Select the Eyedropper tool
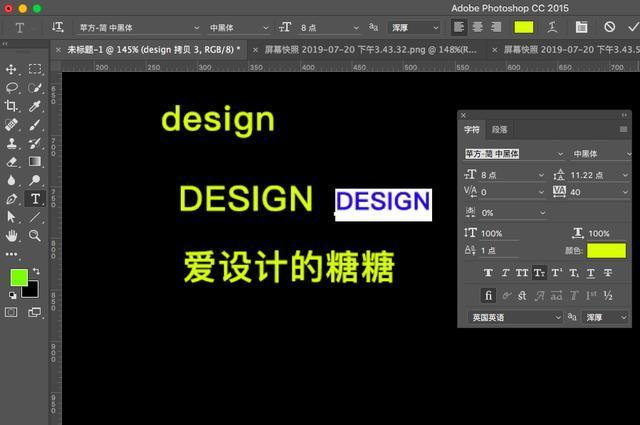 tap(35, 106)
